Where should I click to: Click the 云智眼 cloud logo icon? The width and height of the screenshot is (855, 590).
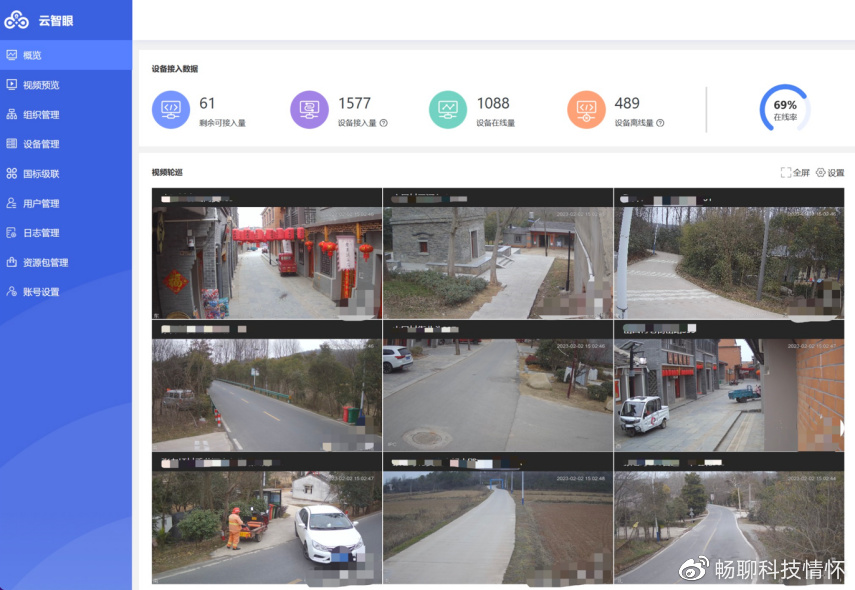16,20
